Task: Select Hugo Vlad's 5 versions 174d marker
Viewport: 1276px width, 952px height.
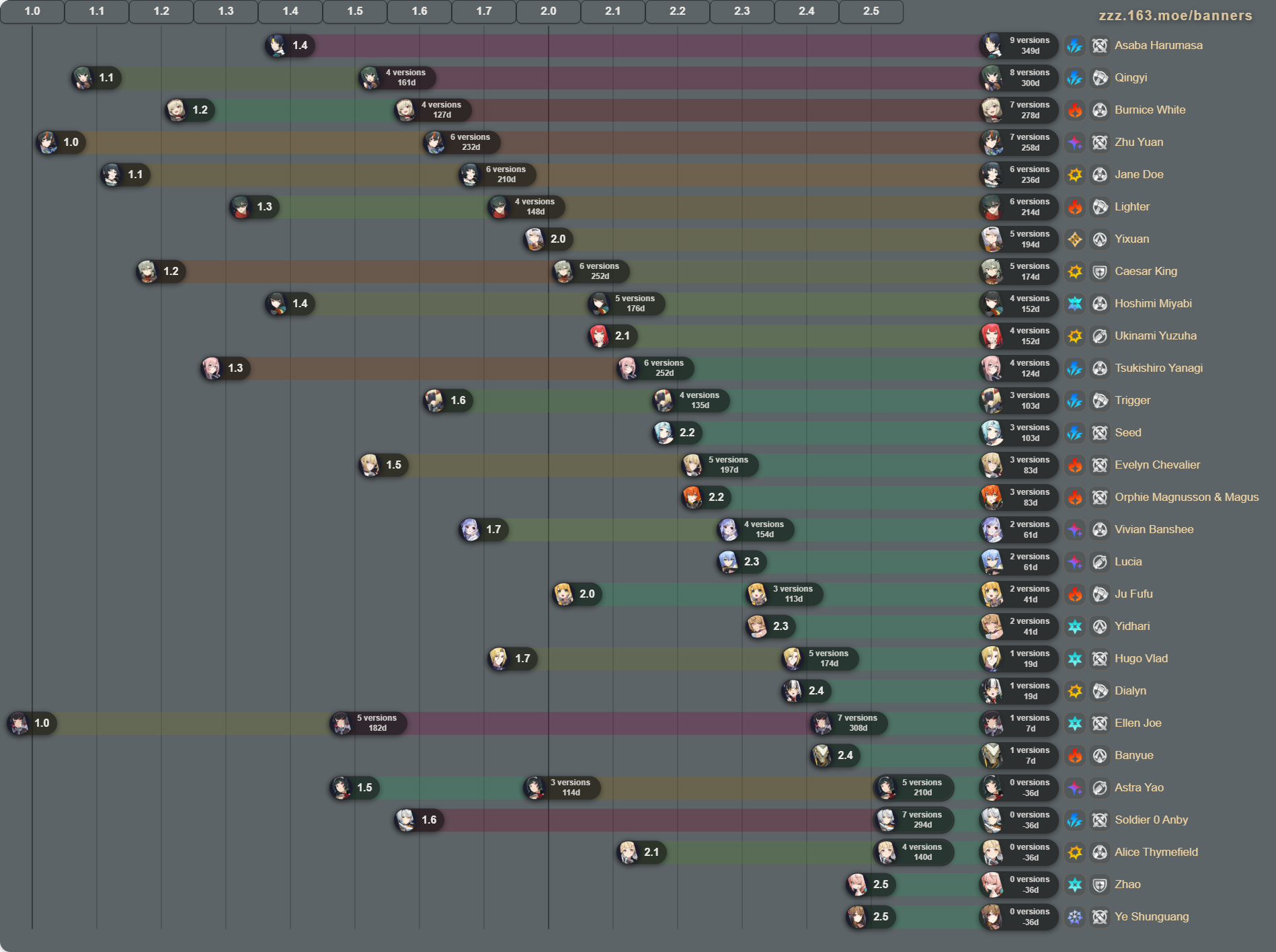Action: (x=820, y=659)
